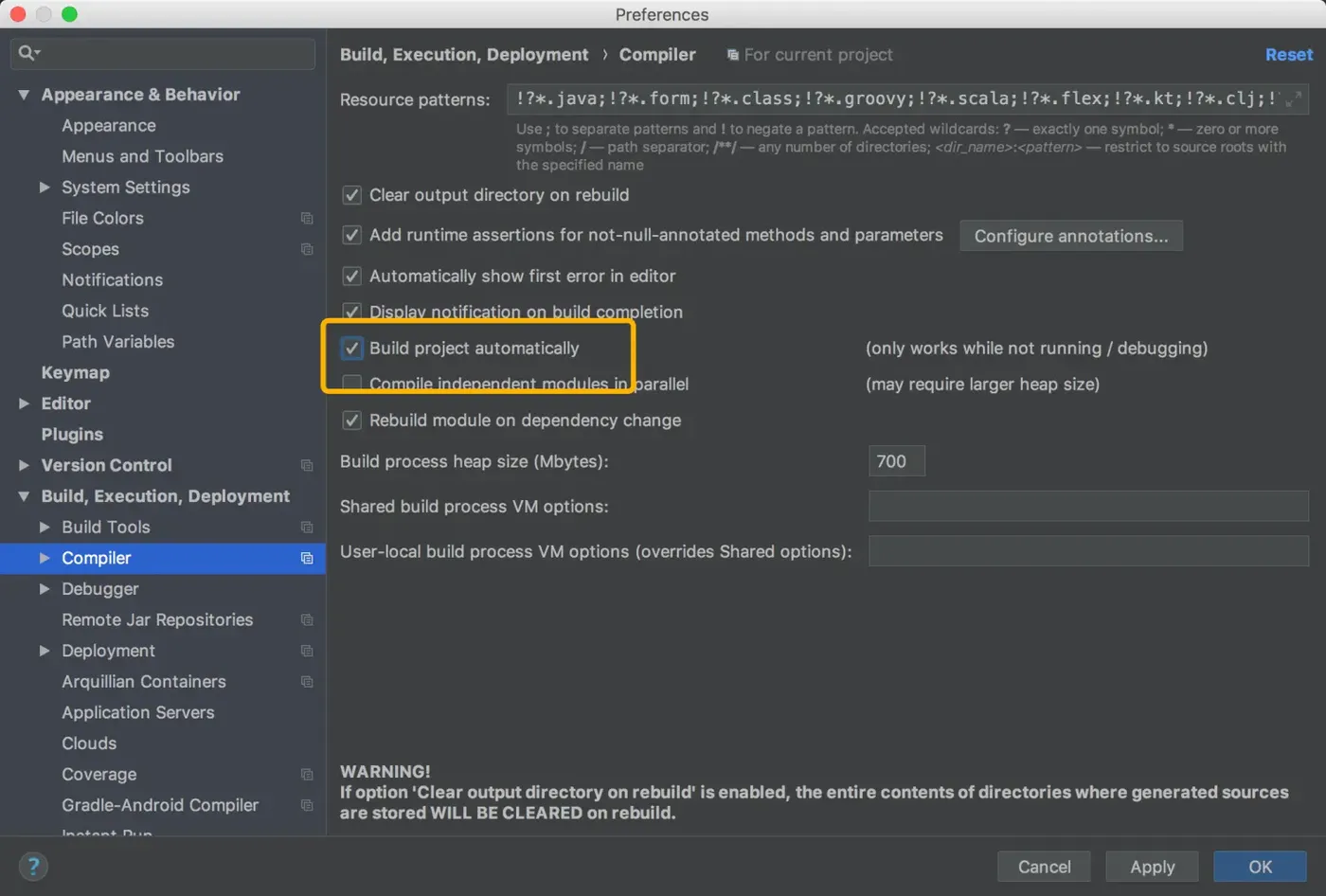This screenshot has width=1326, height=896.
Task: Uncheck Clear output directory on rebuild
Action: (x=352, y=195)
